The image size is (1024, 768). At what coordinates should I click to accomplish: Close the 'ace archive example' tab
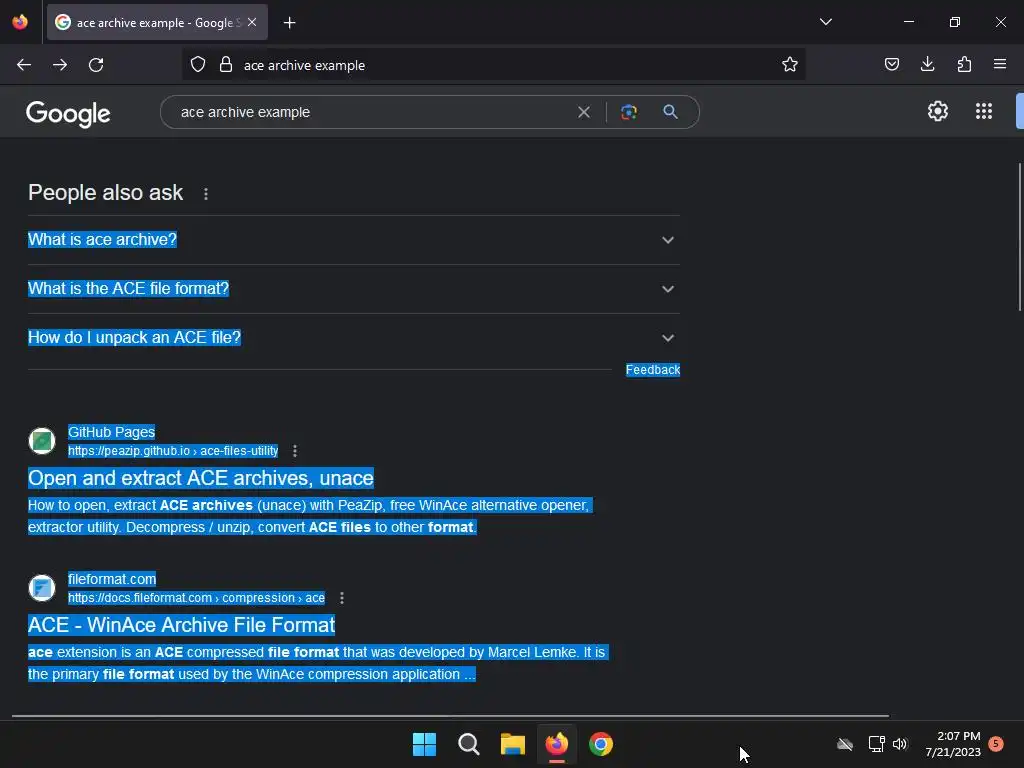(252, 22)
